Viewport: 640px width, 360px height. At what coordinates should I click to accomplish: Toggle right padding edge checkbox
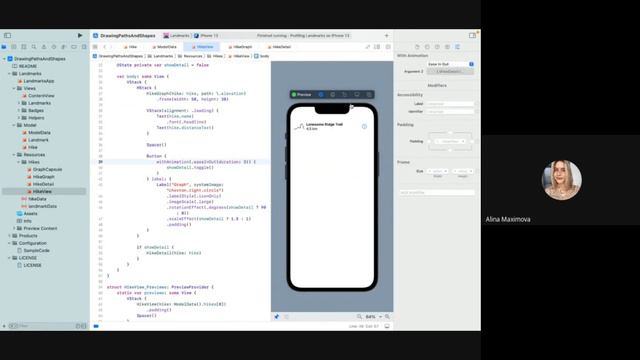(472, 141)
